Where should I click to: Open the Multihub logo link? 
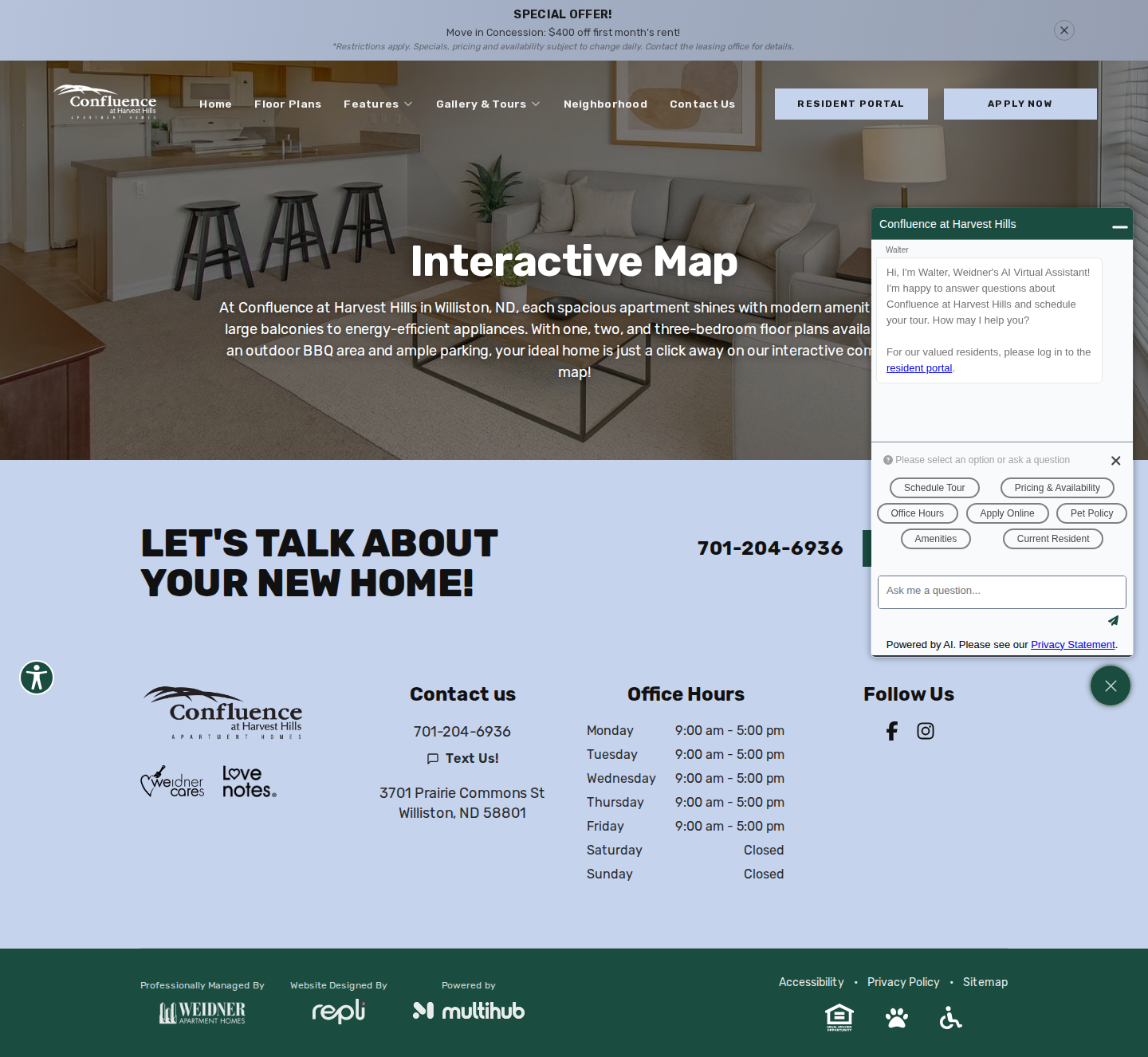point(469,1011)
